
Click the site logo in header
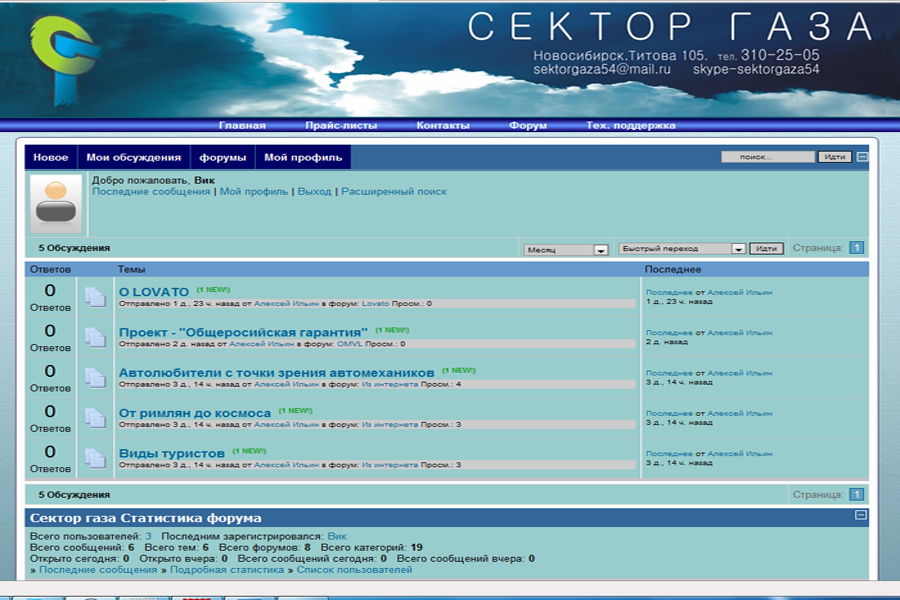pos(60,60)
